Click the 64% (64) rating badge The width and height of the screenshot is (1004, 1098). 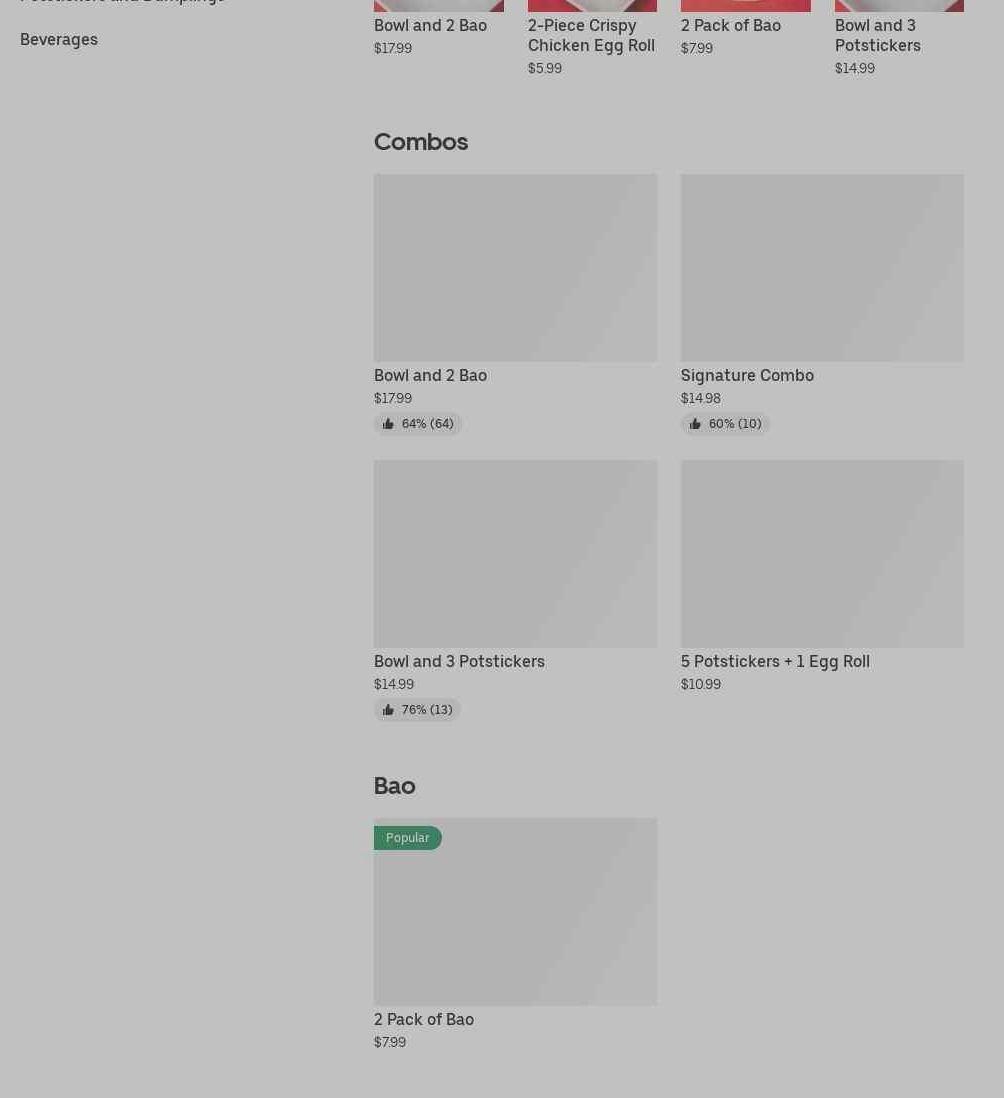427,424
